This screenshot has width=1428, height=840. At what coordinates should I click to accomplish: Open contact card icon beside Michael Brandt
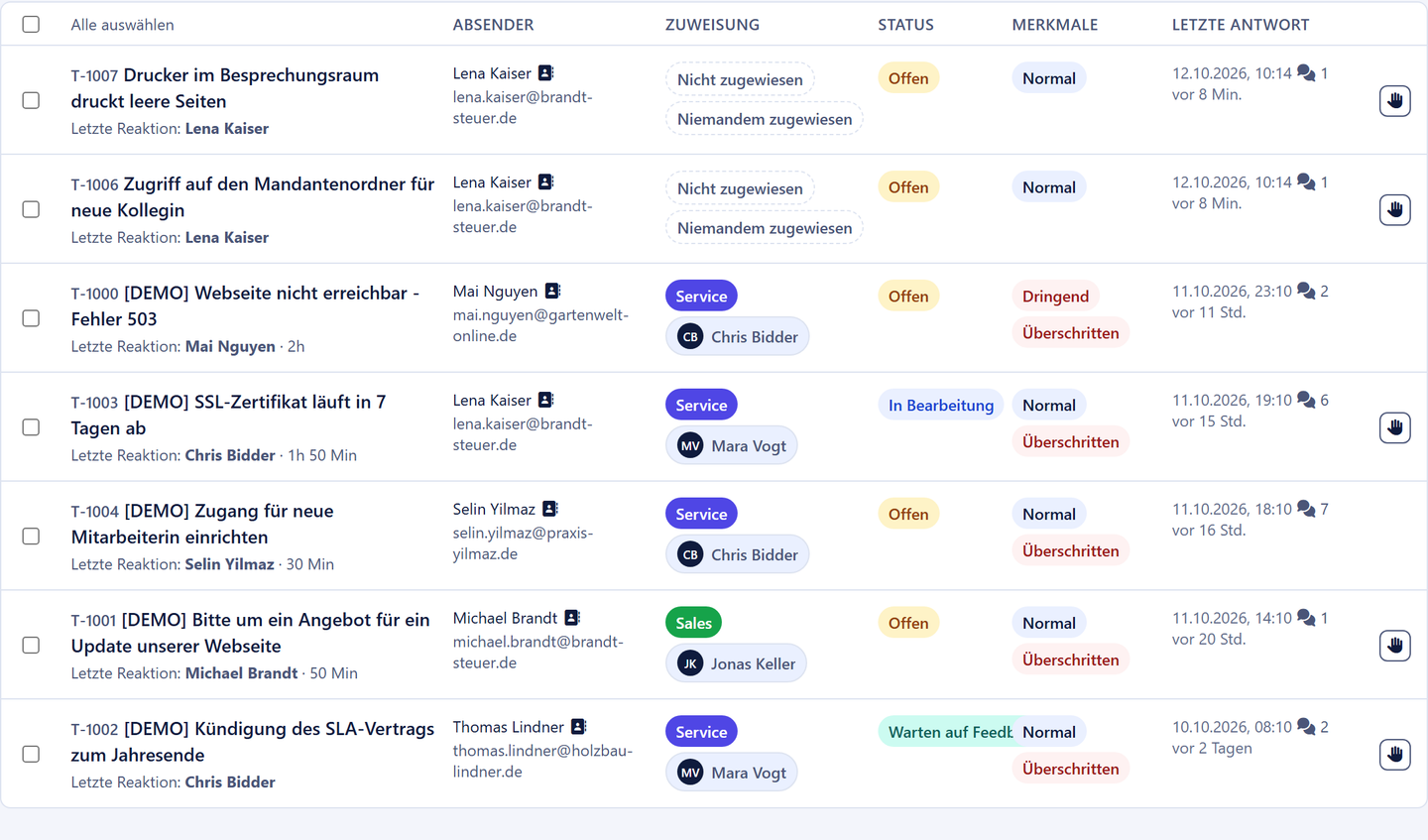point(572,618)
